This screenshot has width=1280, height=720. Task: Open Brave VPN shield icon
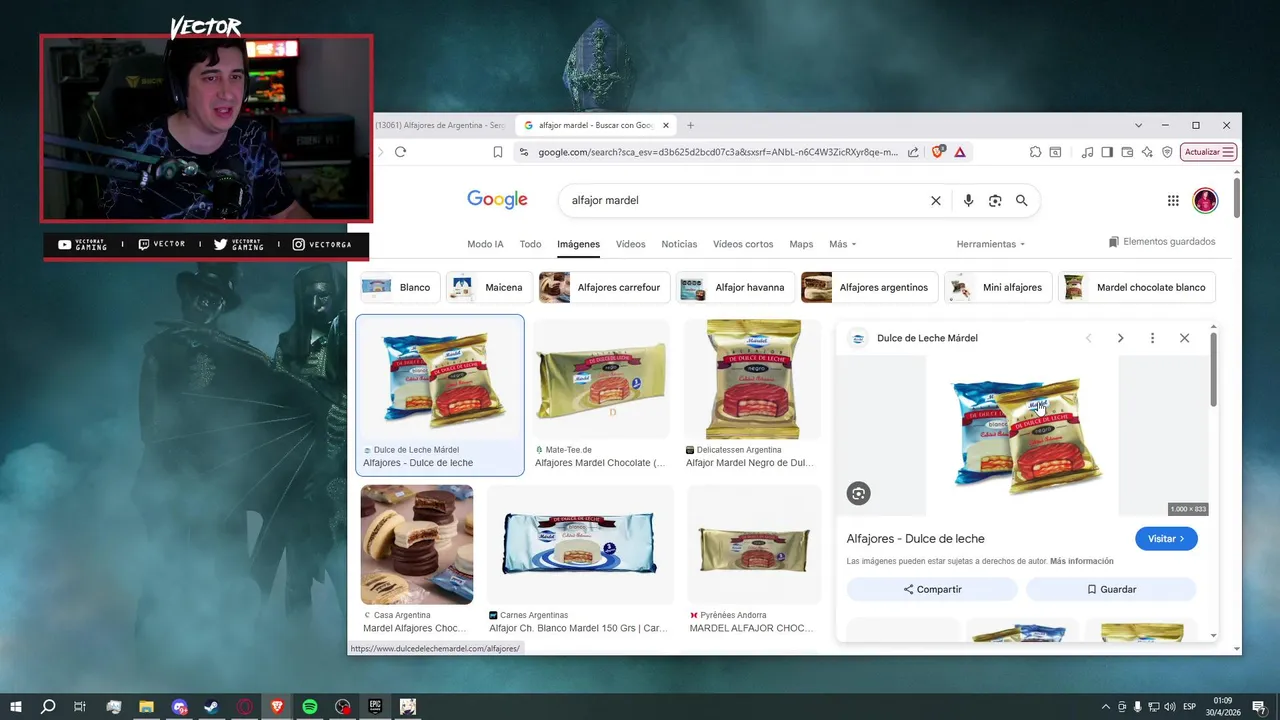click(x=1167, y=152)
